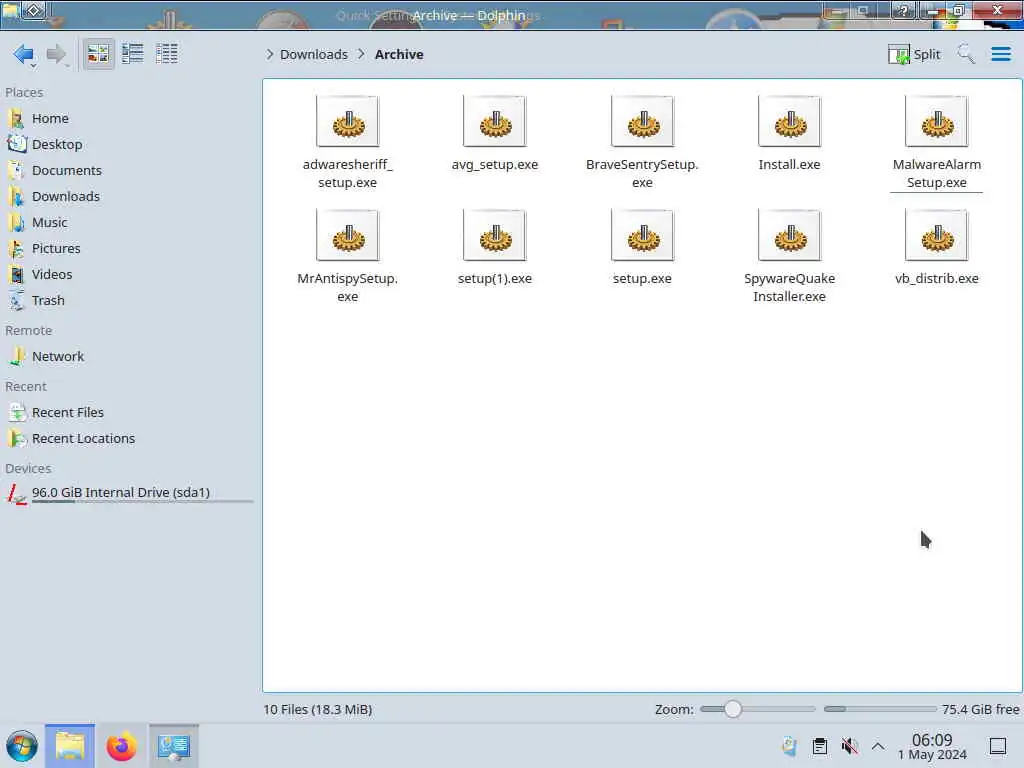Open Recent Locations
Viewport: 1024px width, 768px height.
click(129, 439)
